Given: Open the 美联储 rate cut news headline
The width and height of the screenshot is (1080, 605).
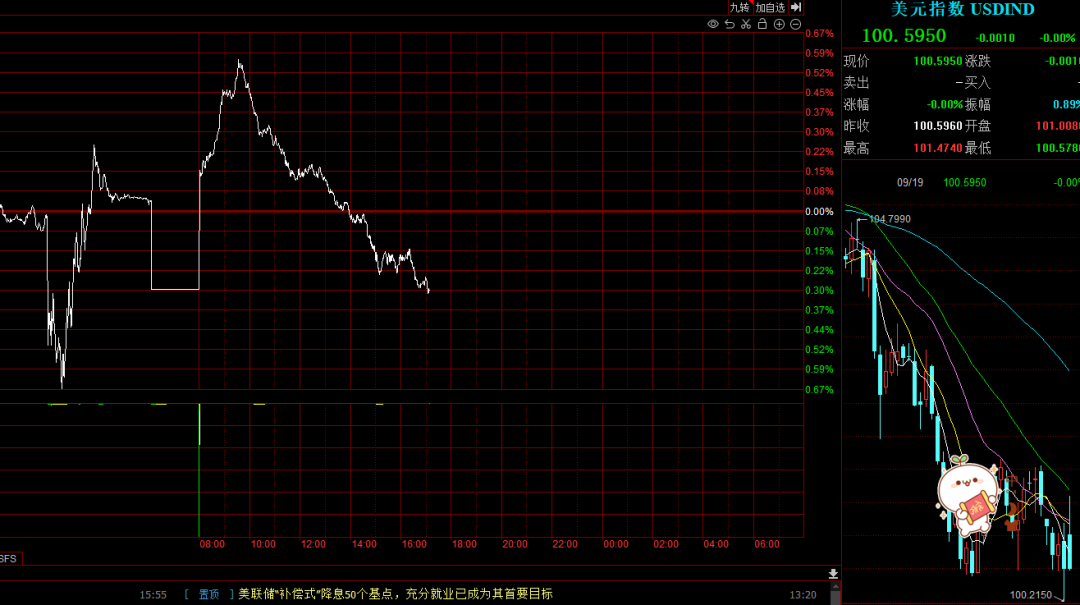Looking at the screenshot, I should coord(395,594).
